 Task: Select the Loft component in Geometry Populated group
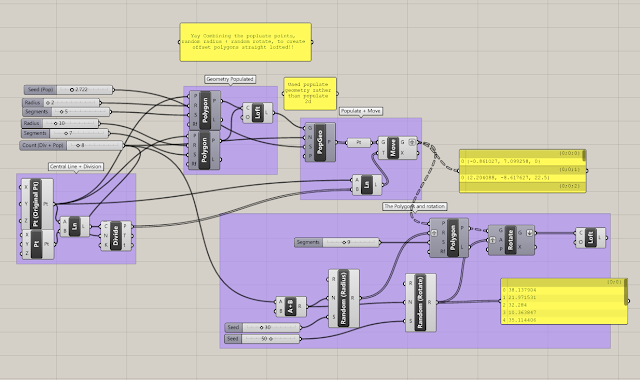(x=258, y=113)
